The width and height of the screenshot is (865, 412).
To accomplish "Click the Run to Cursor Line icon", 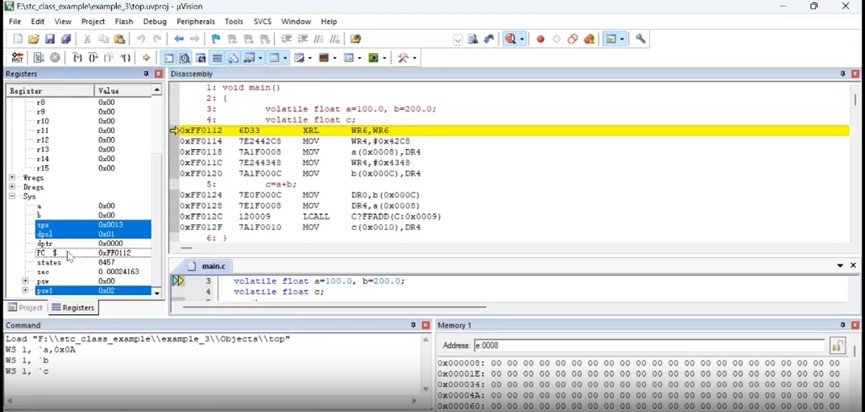I will point(126,58).
